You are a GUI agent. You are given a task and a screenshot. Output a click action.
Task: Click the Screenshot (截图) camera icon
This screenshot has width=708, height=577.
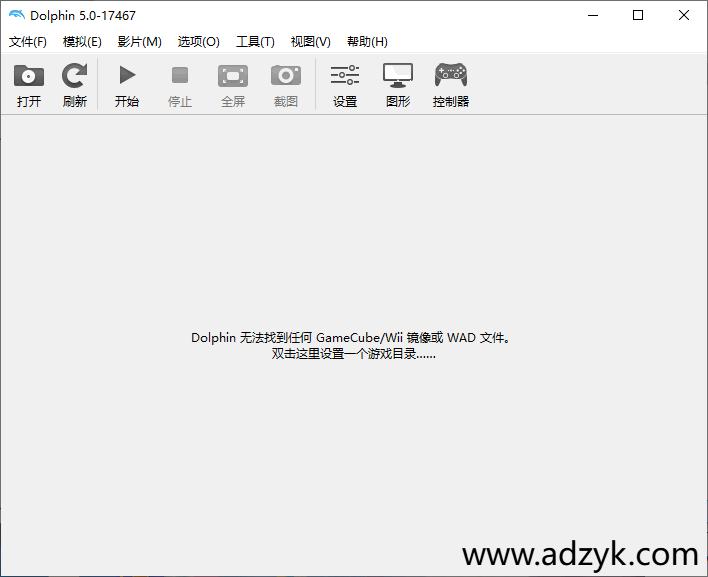tap(286, 75)
